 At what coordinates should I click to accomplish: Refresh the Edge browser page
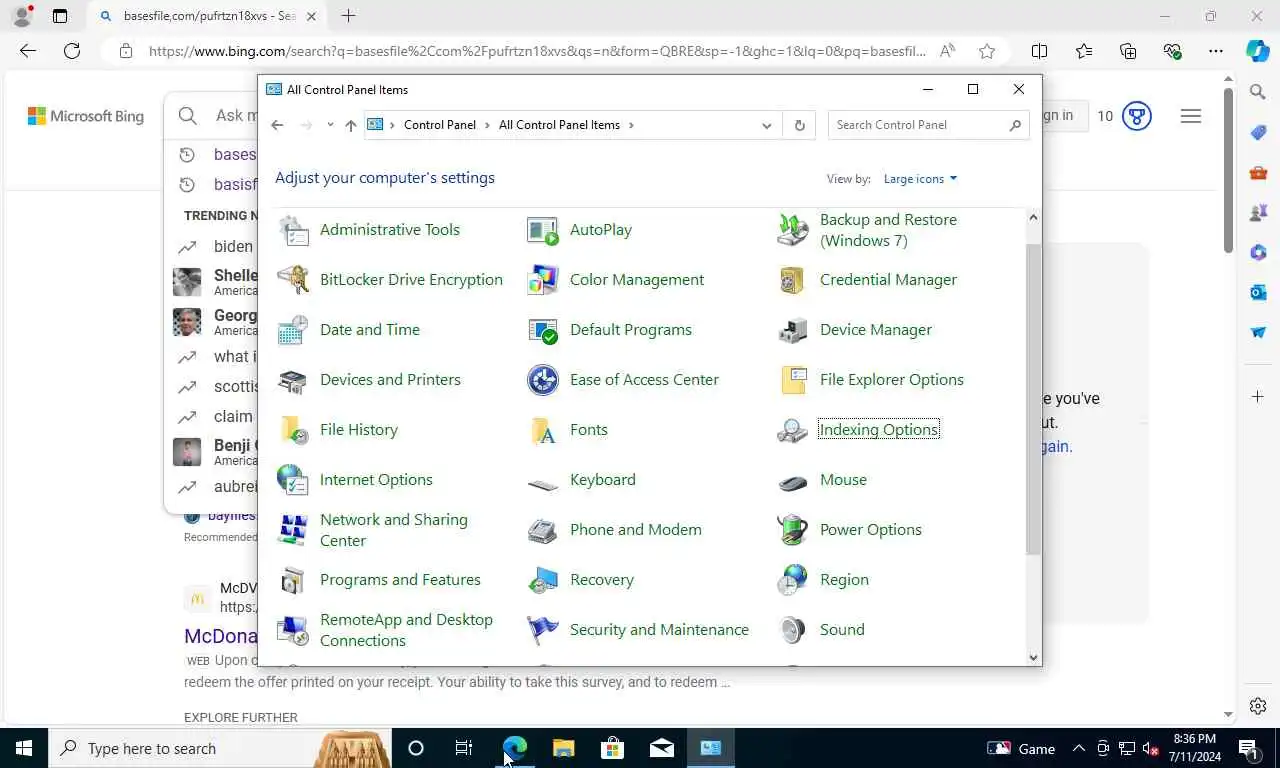click(72, 51)
